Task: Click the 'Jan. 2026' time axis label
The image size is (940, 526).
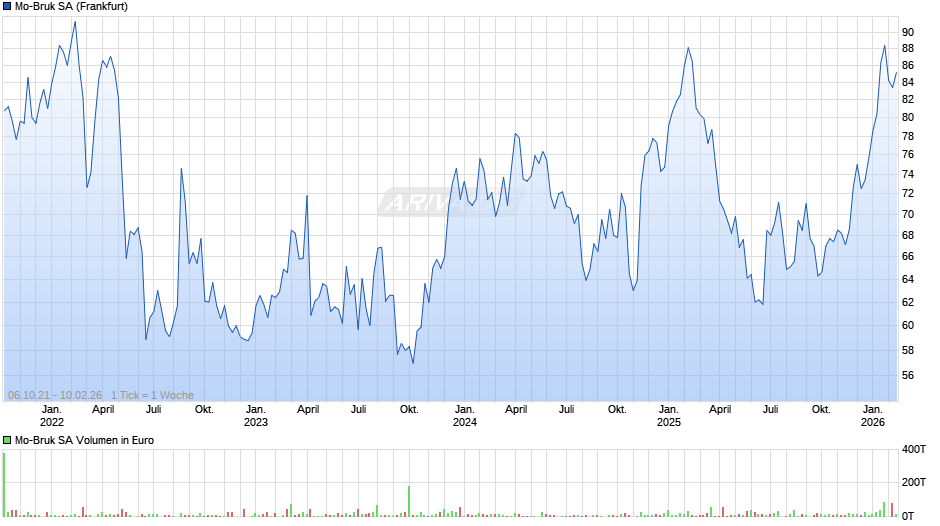Action: pyautogui.click(x=872, y=416)
